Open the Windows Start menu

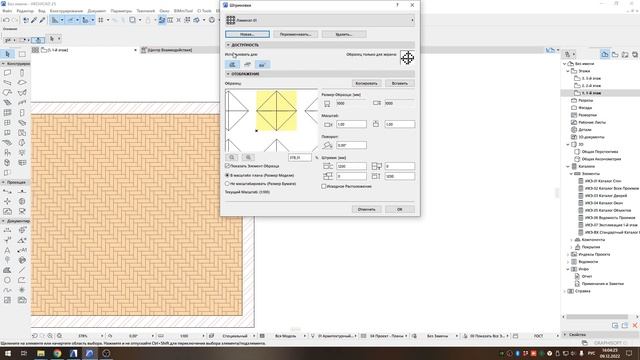point(8,353)
